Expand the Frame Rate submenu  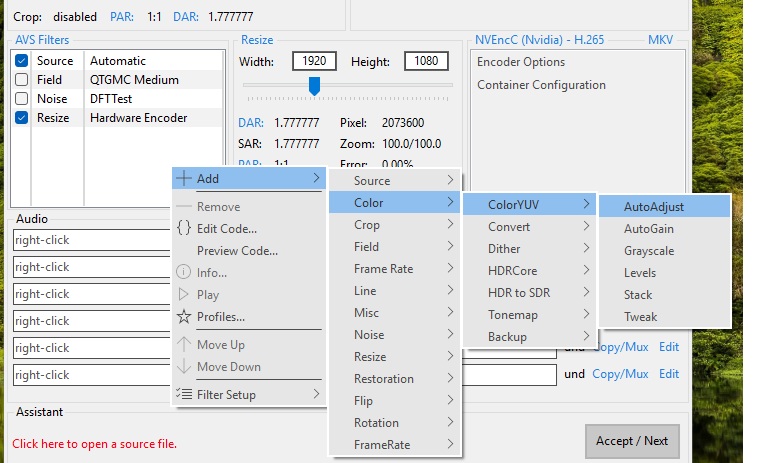pos(395,268)
